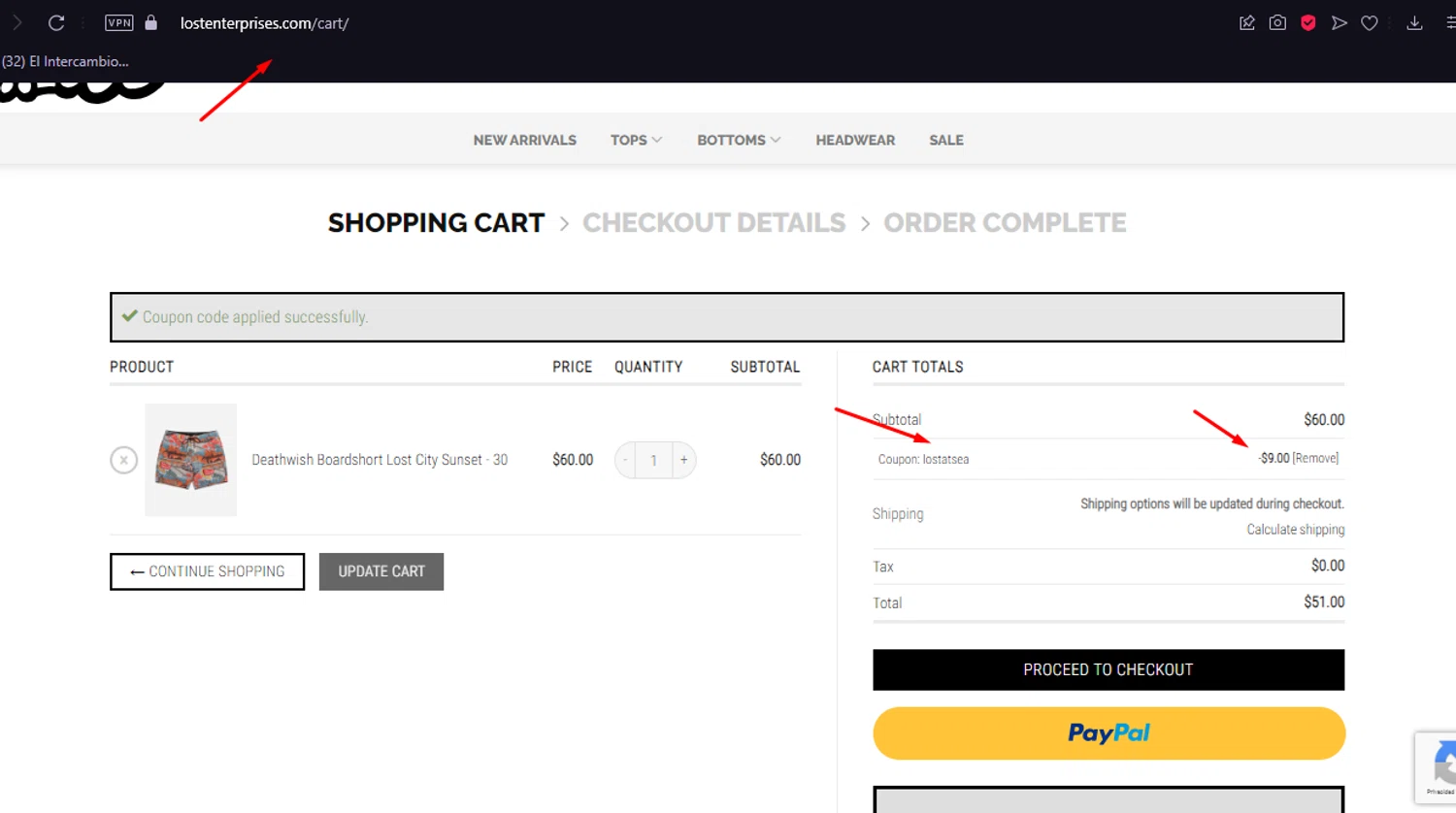Viewport: 1456px width, 813px height.
Task: Expand the Bottoms dropdown menu
Action: tap(739, 140)
